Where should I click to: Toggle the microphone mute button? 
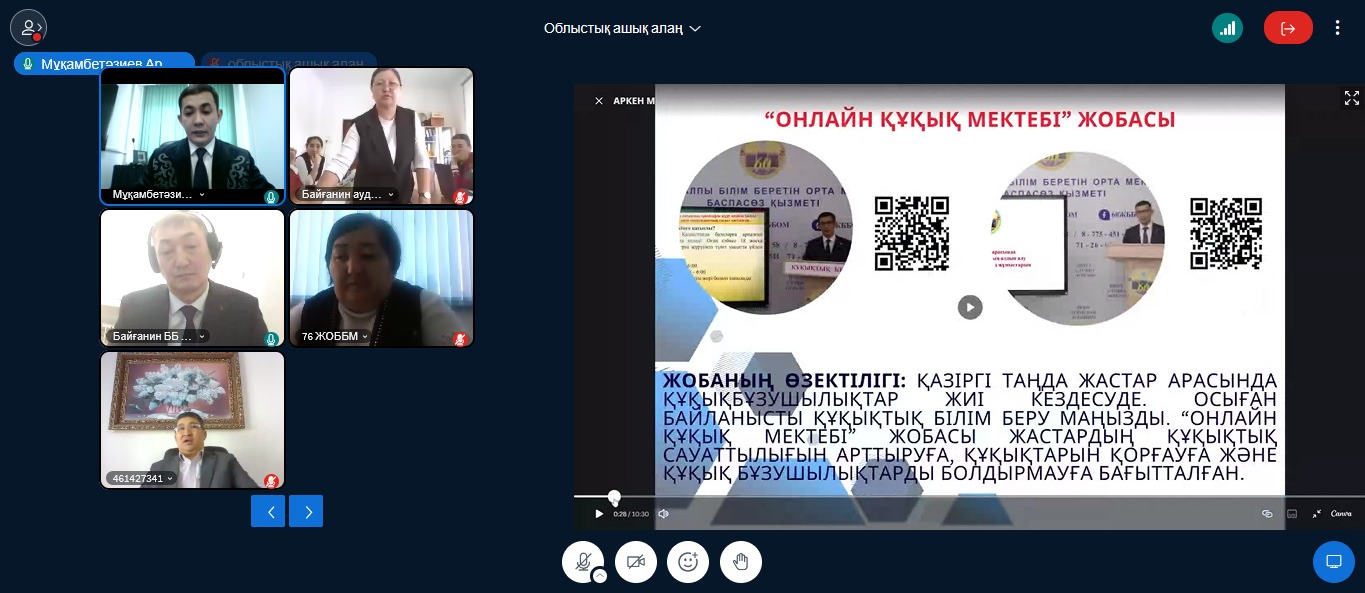pos(582,562)
